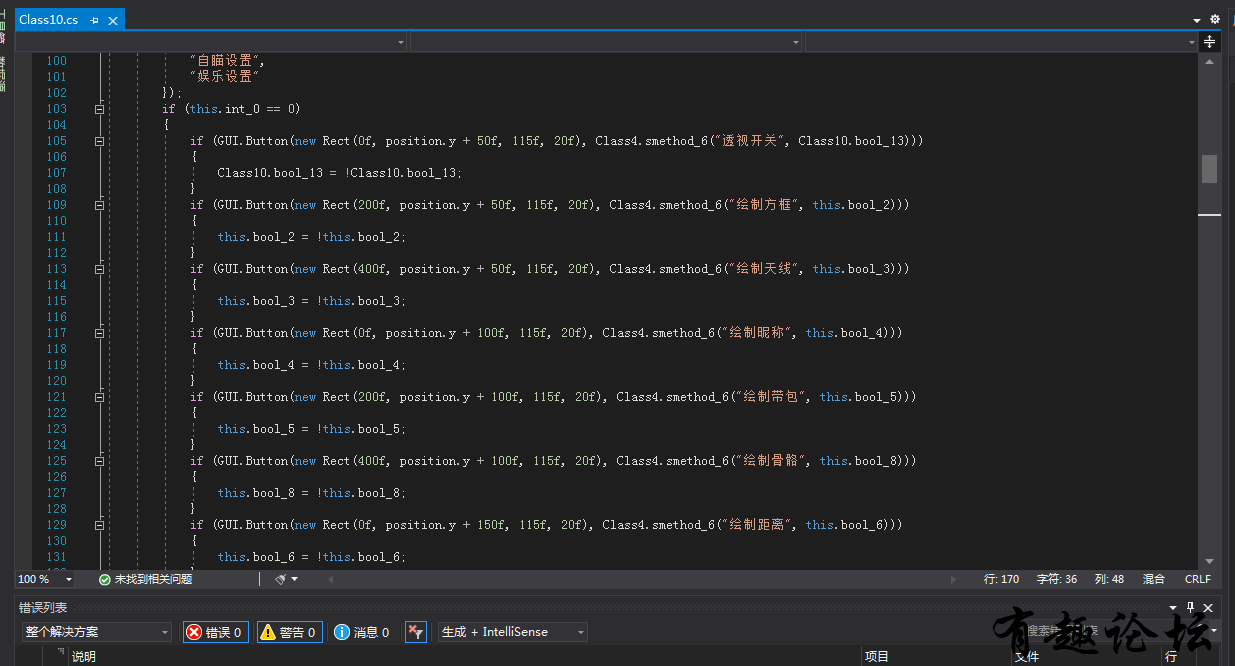
Task: Toggle the Warnings 0 filter button
Action: coord(288,632)
